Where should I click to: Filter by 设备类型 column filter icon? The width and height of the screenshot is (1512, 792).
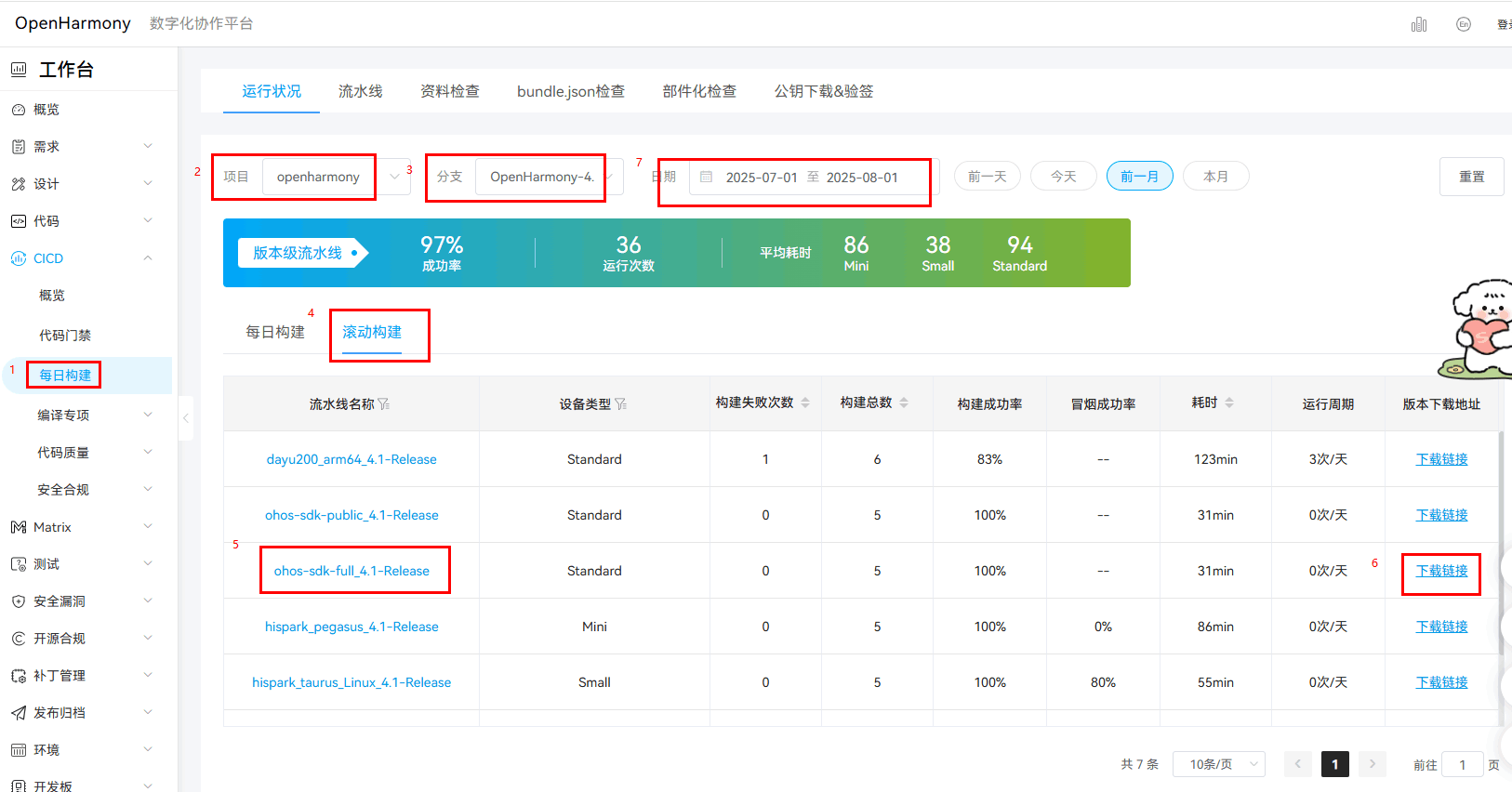[x=621, y=404]
